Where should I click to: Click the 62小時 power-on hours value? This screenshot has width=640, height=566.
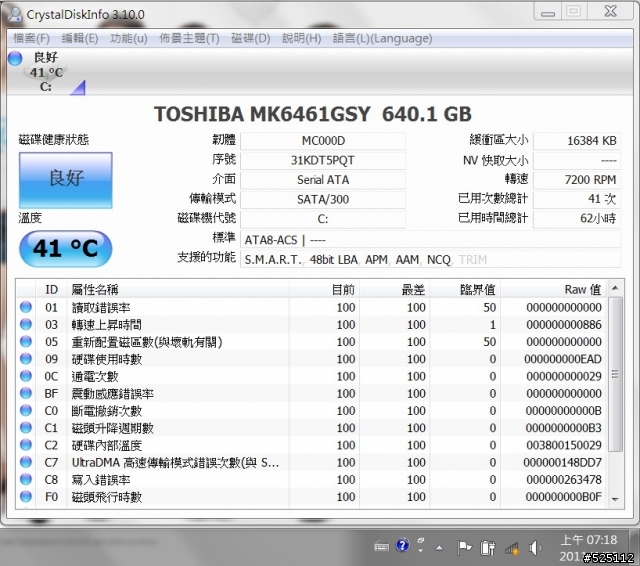tap(577, 219)
